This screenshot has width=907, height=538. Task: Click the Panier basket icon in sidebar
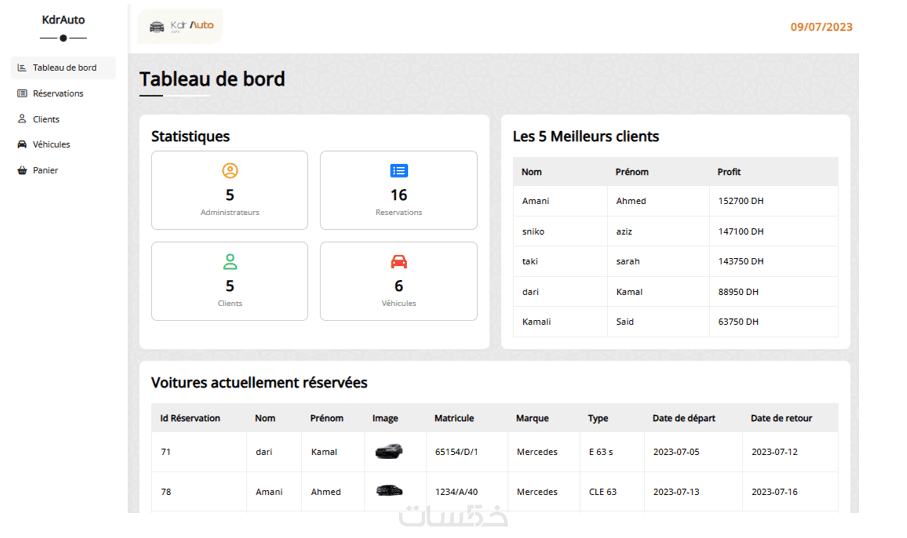point(22,170)
